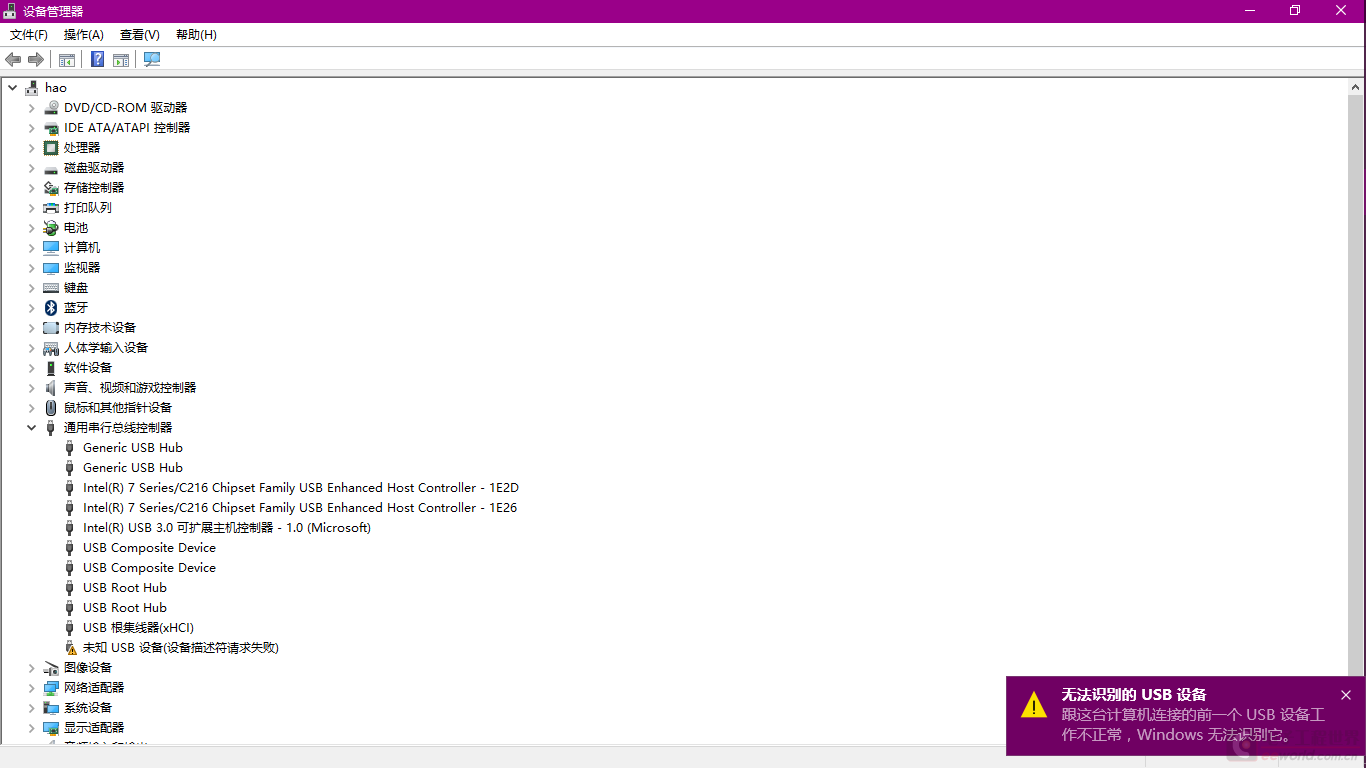Collapse the 通用串行总线控制器 branch
Viewport: 1366px width, 768px height.
click(31, 428)
